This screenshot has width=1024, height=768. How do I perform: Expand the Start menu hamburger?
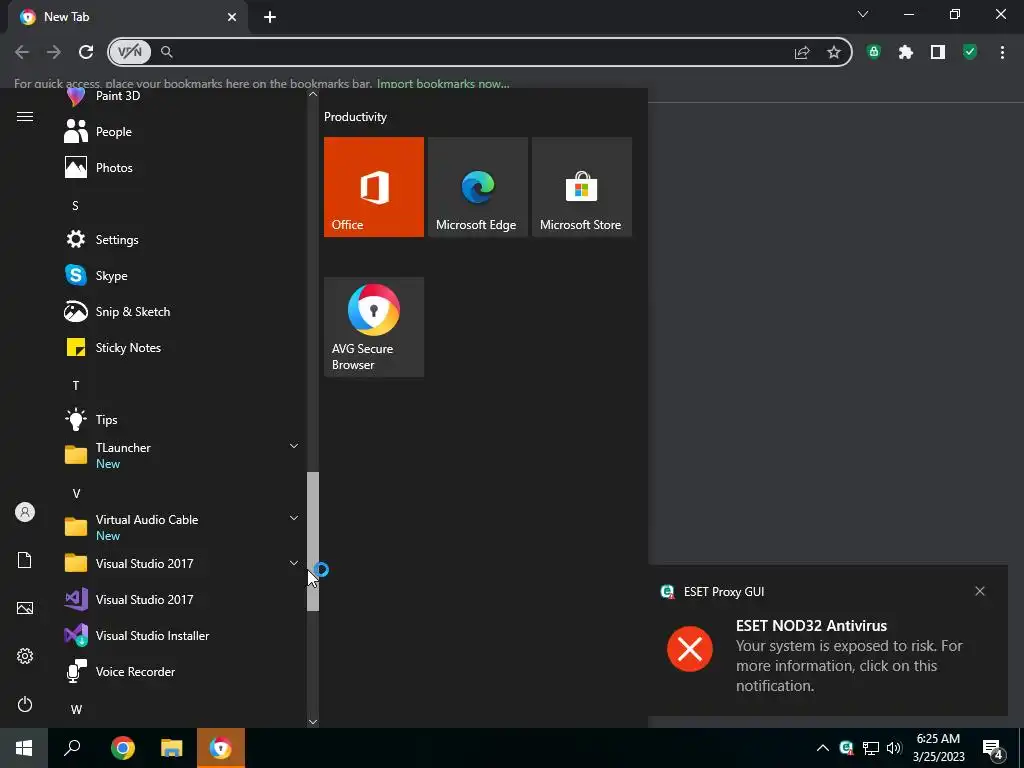(x=25, y=117)
